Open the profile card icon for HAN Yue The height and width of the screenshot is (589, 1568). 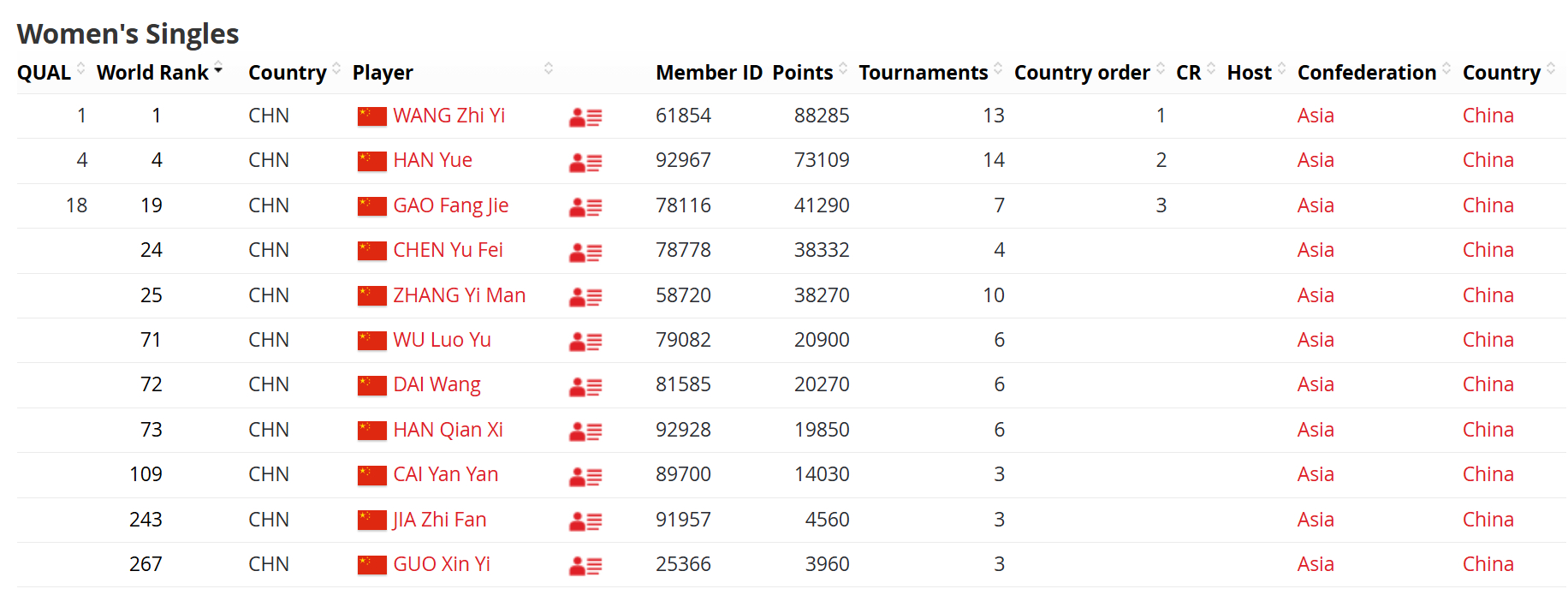585,162
